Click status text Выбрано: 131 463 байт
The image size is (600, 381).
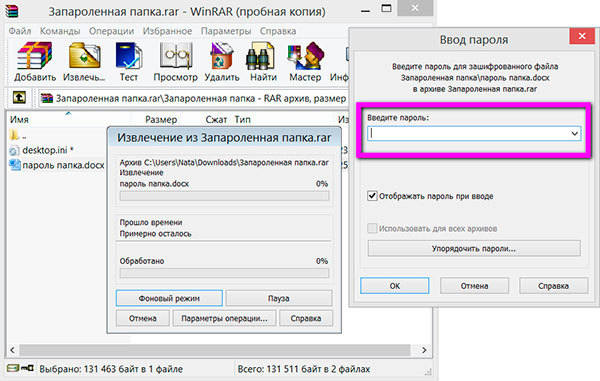coord(111,369)
